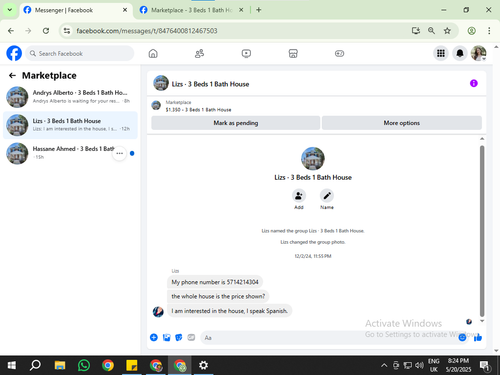This screenshot has width=500, height=375.
Task: Click the conversation scrollbar
Action: tap(482, 231)
